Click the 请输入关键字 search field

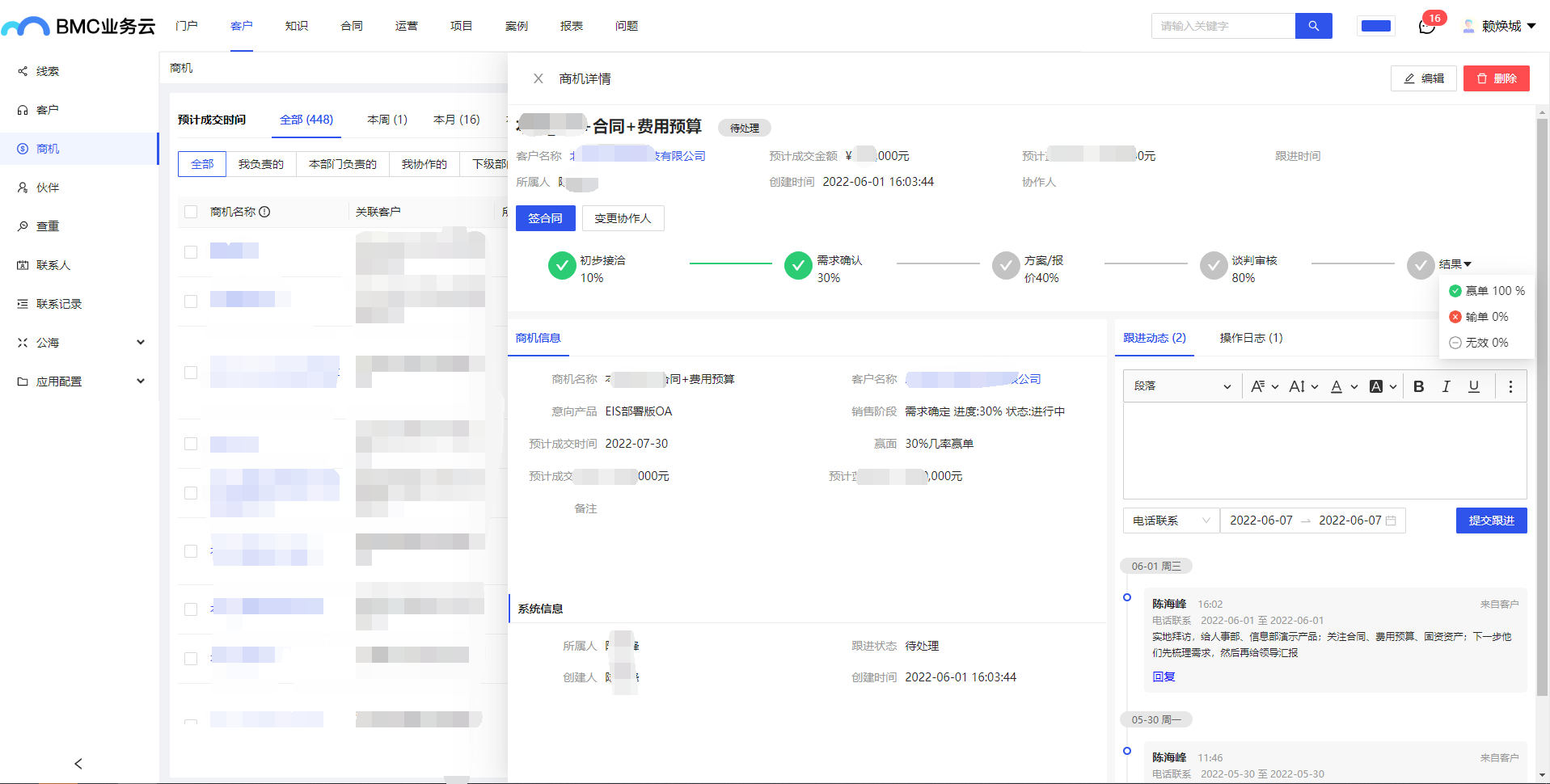(1223, 26)
